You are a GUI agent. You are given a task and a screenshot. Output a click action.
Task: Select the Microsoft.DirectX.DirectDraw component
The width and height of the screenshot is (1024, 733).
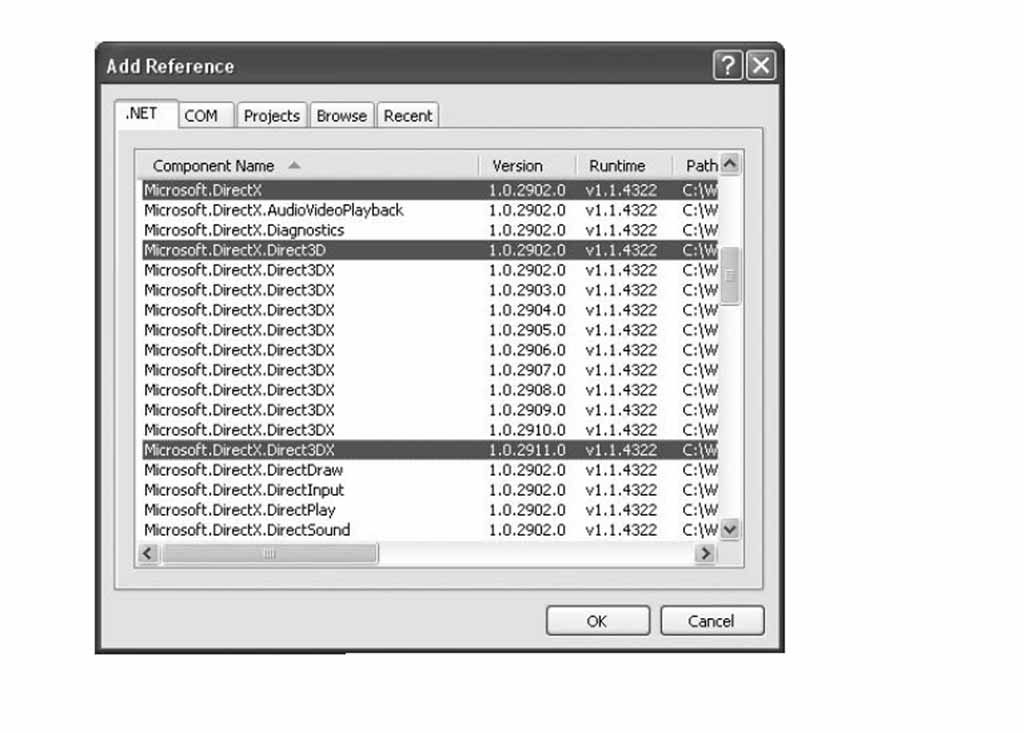tap(430, 470)
